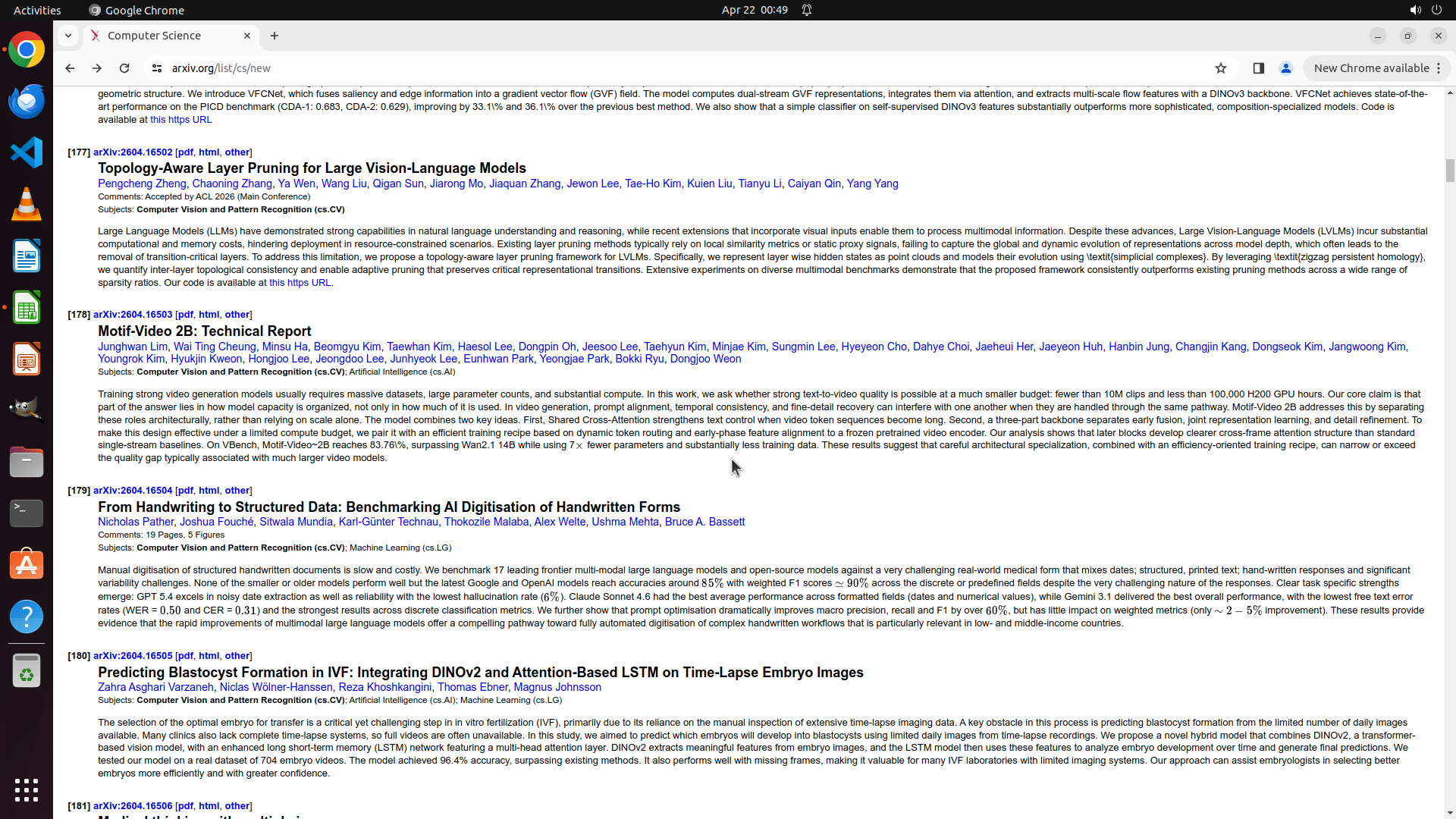1456x819 pixels.
Task: Expand tab search dropdown arrow
Action: point(68,36)
